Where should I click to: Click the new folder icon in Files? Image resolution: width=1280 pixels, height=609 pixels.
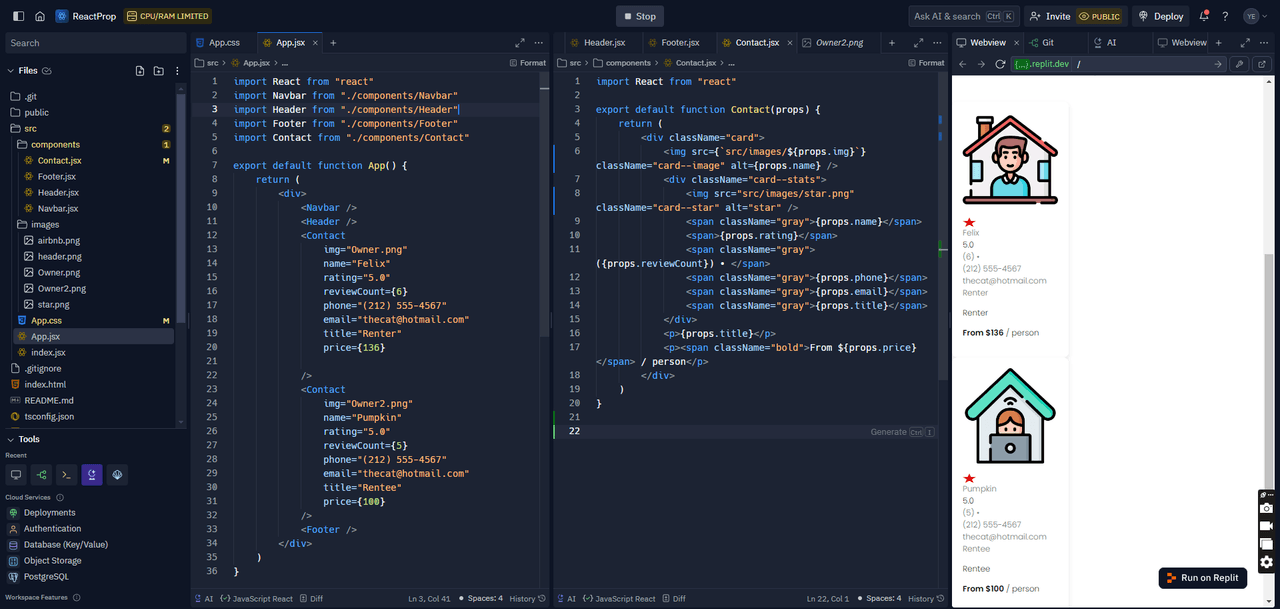coord(159,71)
